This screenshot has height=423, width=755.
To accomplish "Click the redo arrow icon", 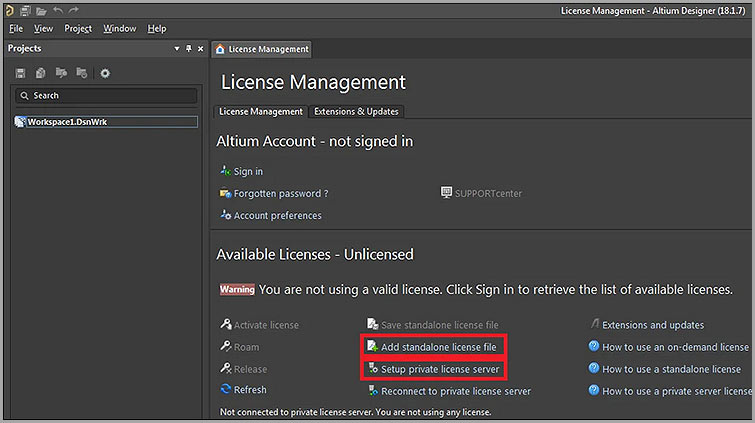I will point(74,10).
